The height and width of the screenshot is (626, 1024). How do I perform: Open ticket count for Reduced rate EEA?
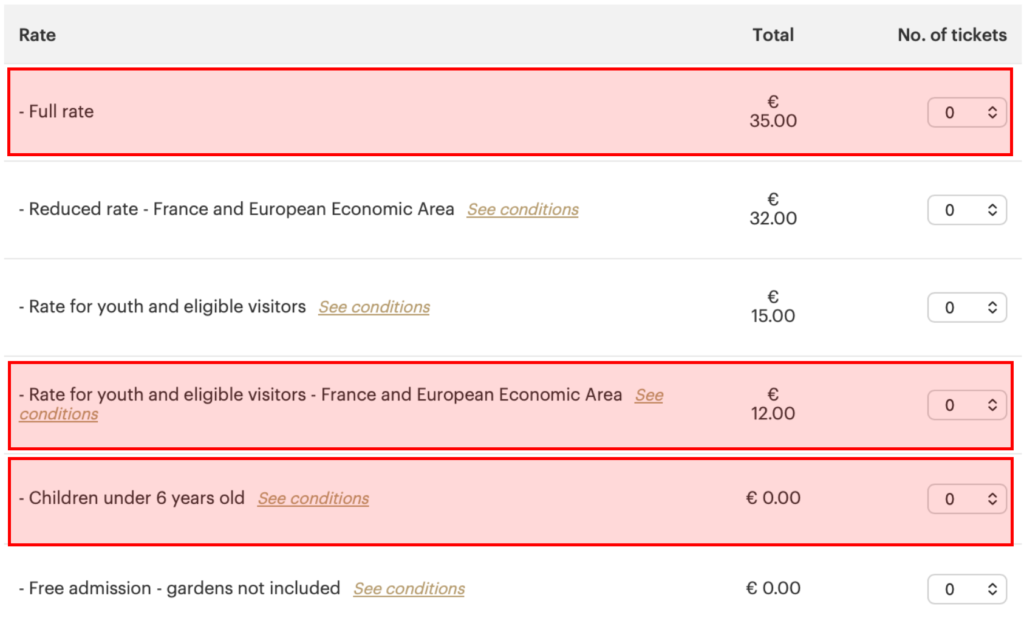966,210
